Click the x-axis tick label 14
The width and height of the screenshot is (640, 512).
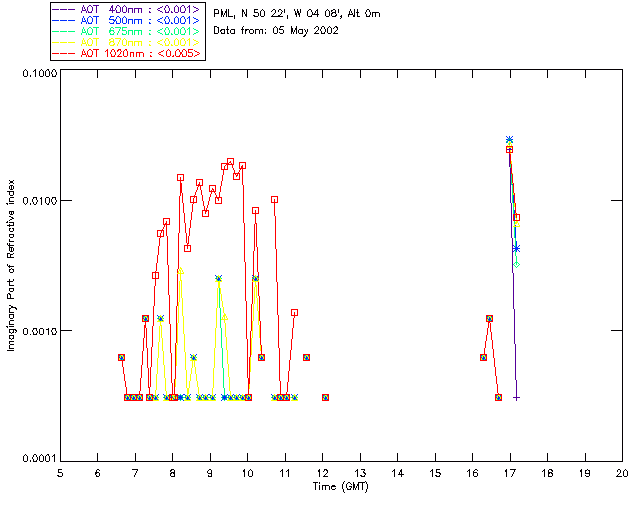tap(398, 473)
